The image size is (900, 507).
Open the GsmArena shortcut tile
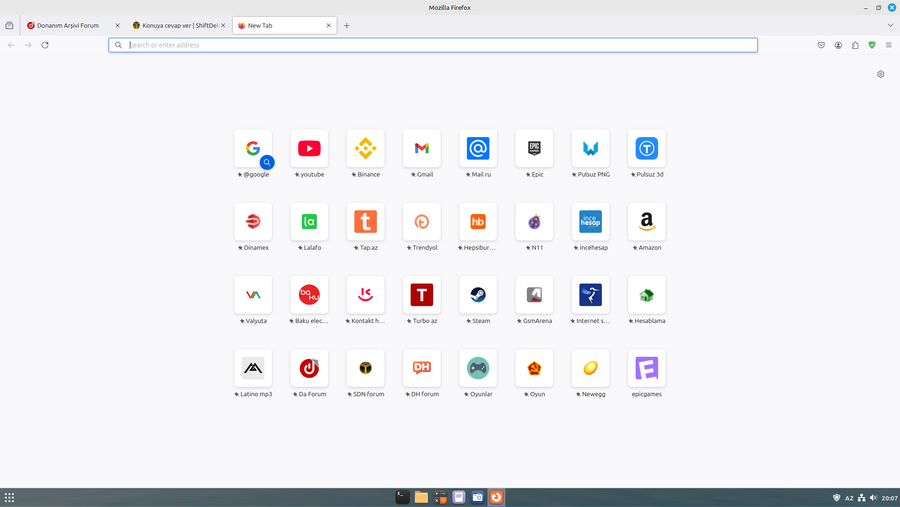[534, 295]
